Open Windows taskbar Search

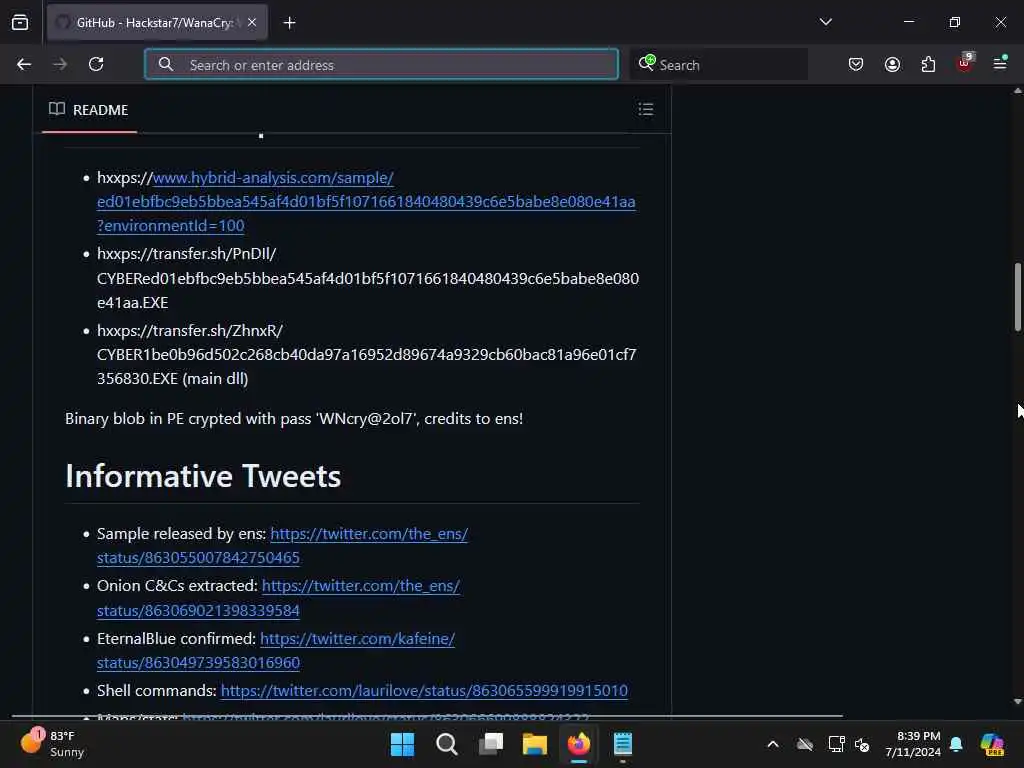[447, 744]
